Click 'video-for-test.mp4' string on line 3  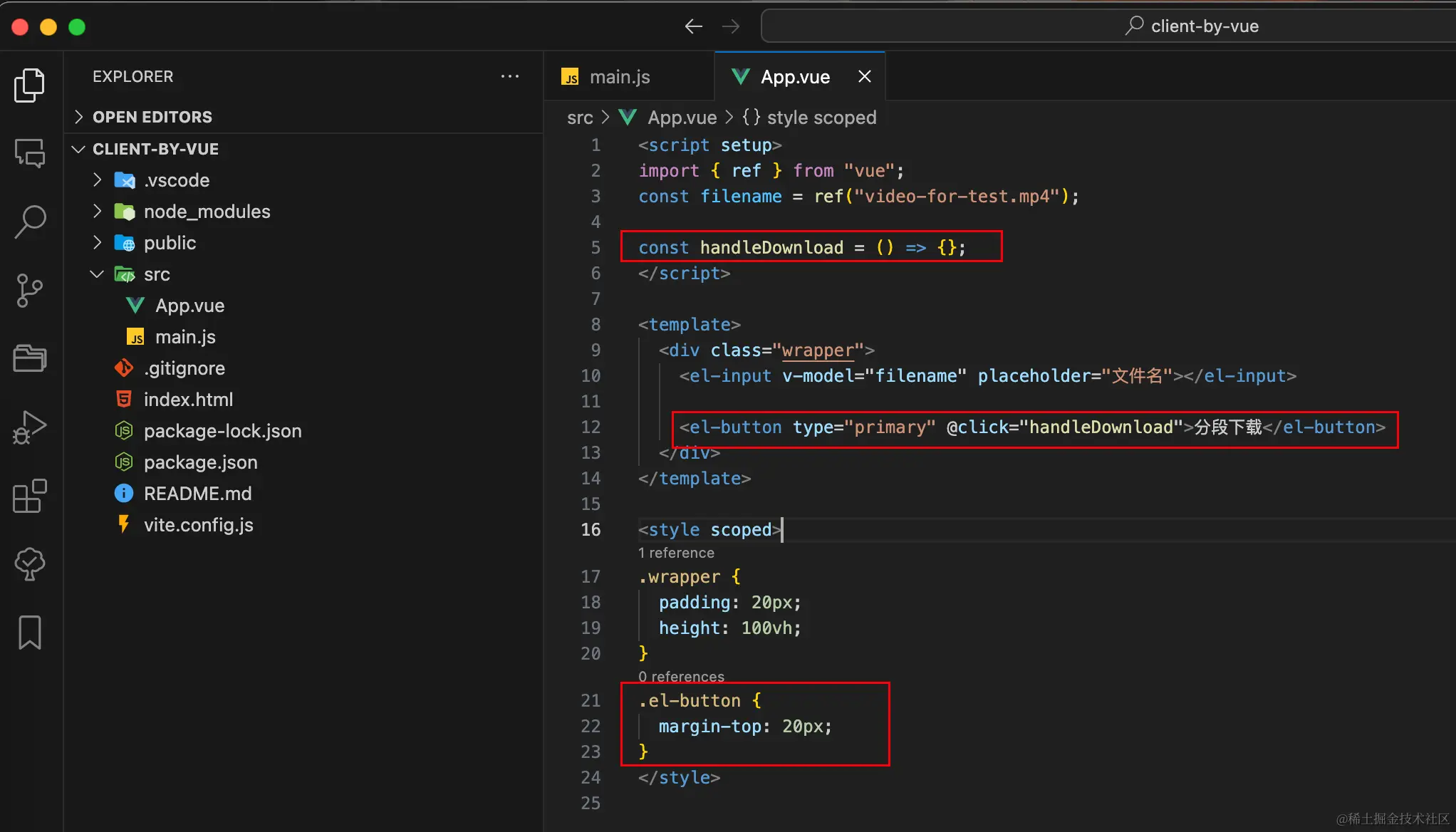957,196
